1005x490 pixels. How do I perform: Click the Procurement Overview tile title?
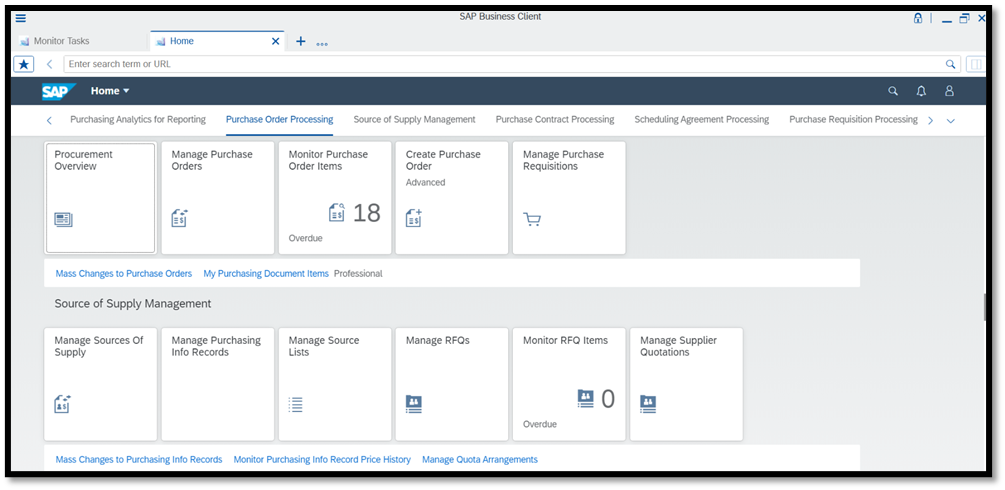point(83,160)
